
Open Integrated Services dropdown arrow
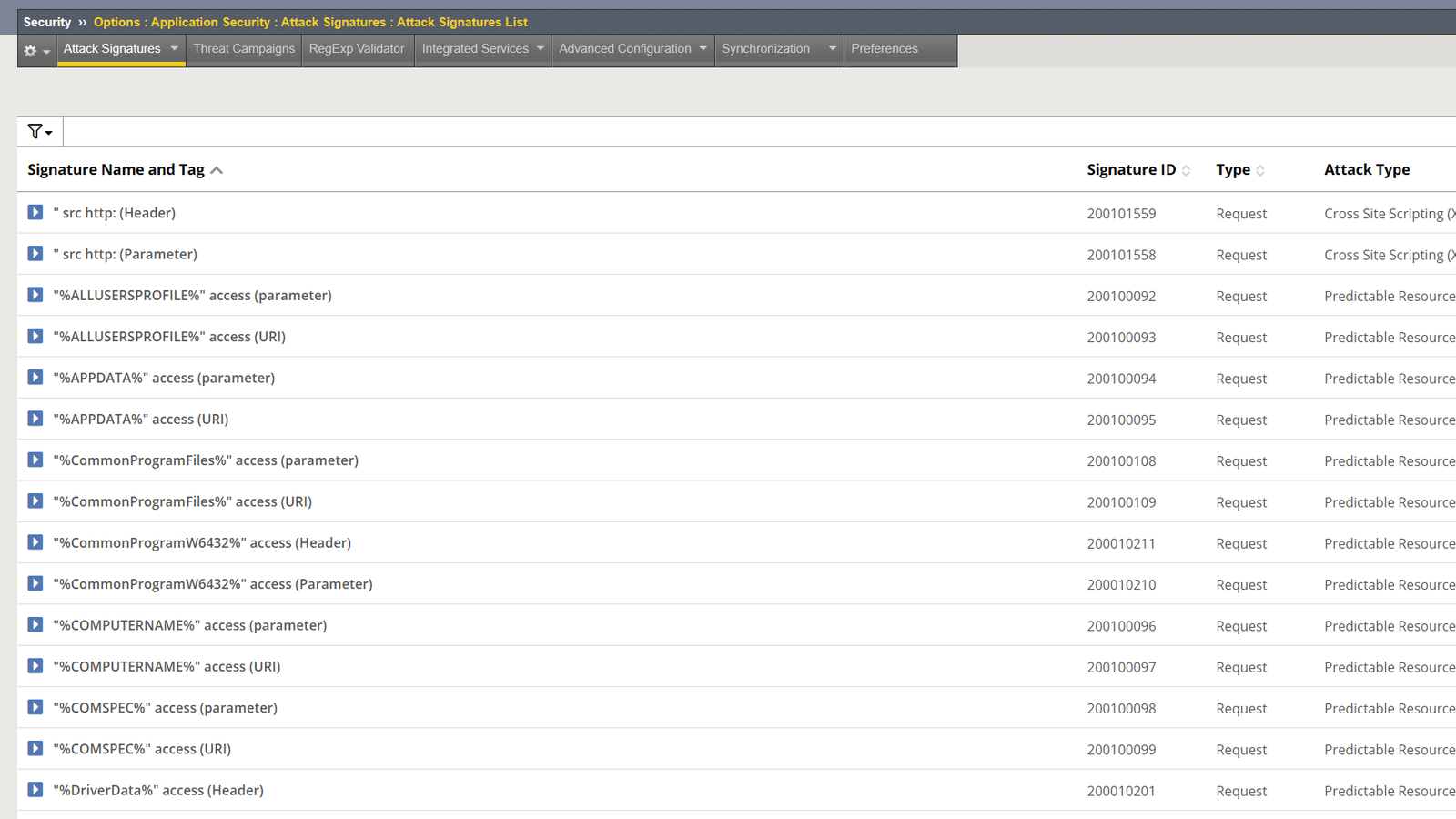click(x=541, y=49)
